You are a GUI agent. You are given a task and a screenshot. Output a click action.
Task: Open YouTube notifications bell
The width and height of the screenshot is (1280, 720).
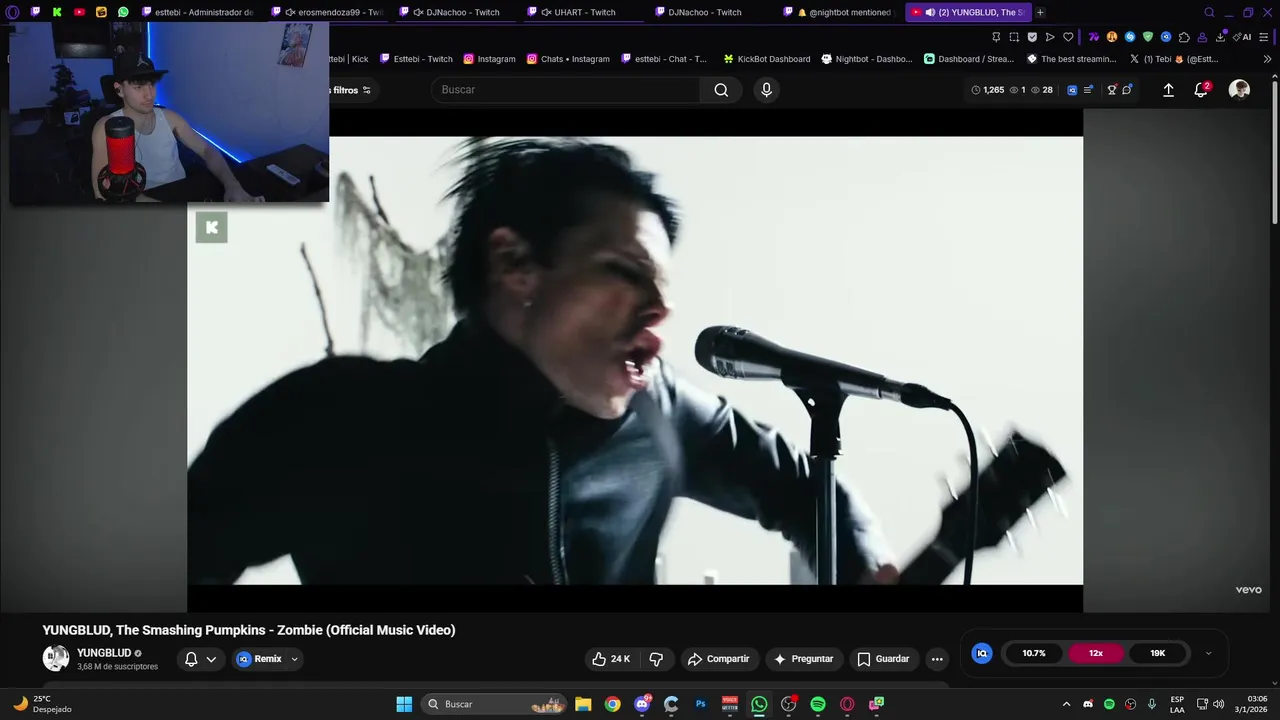click(x=1201, y=90)
